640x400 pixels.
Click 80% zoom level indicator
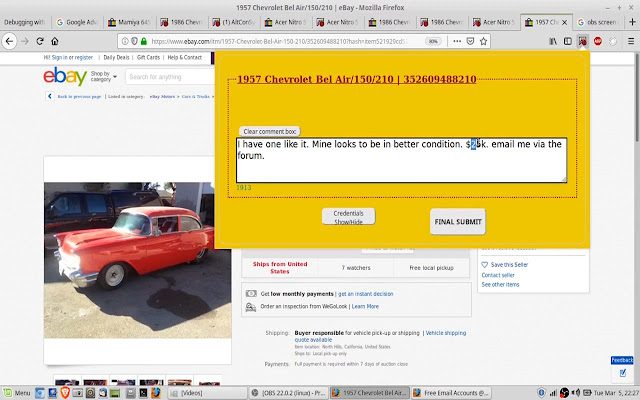coord(433,41)
